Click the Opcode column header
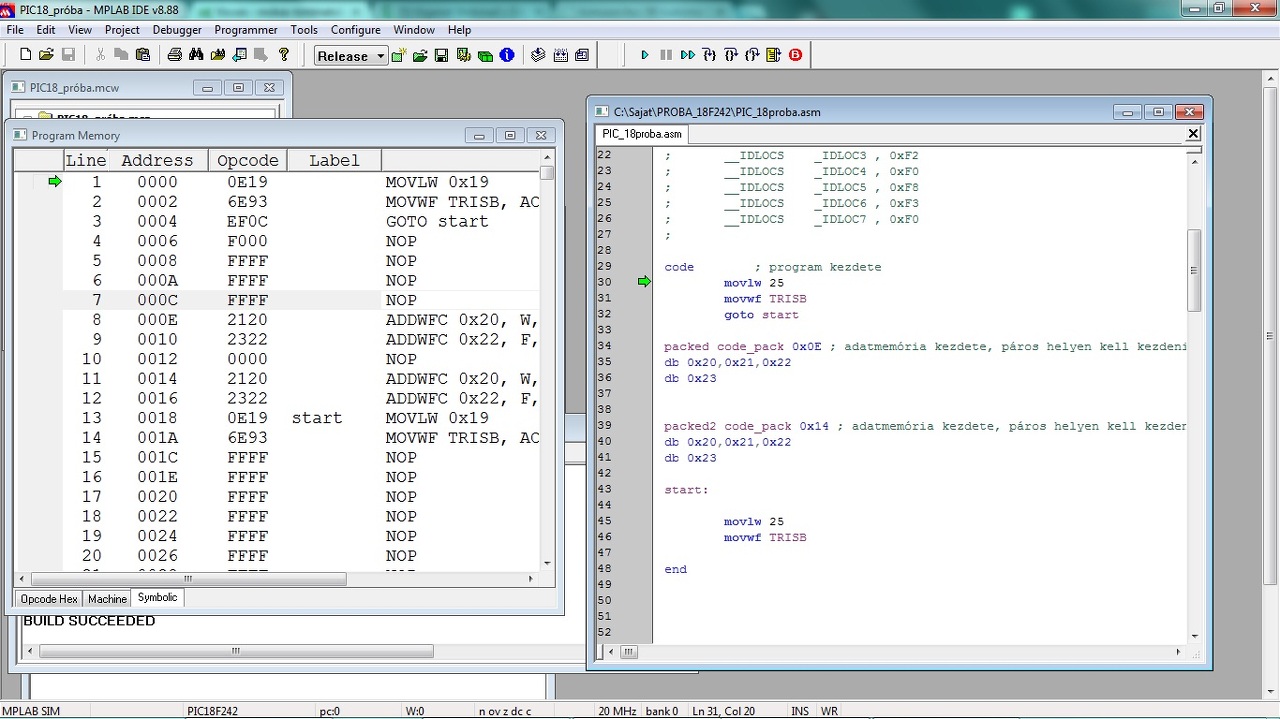Image resolution: width=1280 pixels, height=719 pixels. [x=248, y=160]
